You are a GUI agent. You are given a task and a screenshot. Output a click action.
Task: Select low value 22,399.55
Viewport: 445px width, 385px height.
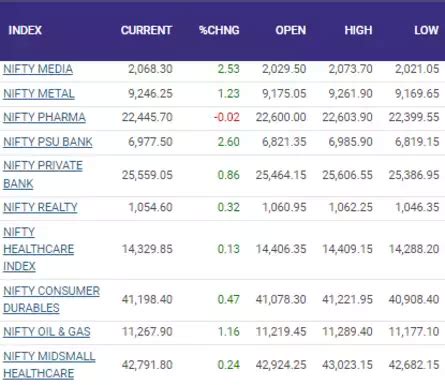click(414, 117)
